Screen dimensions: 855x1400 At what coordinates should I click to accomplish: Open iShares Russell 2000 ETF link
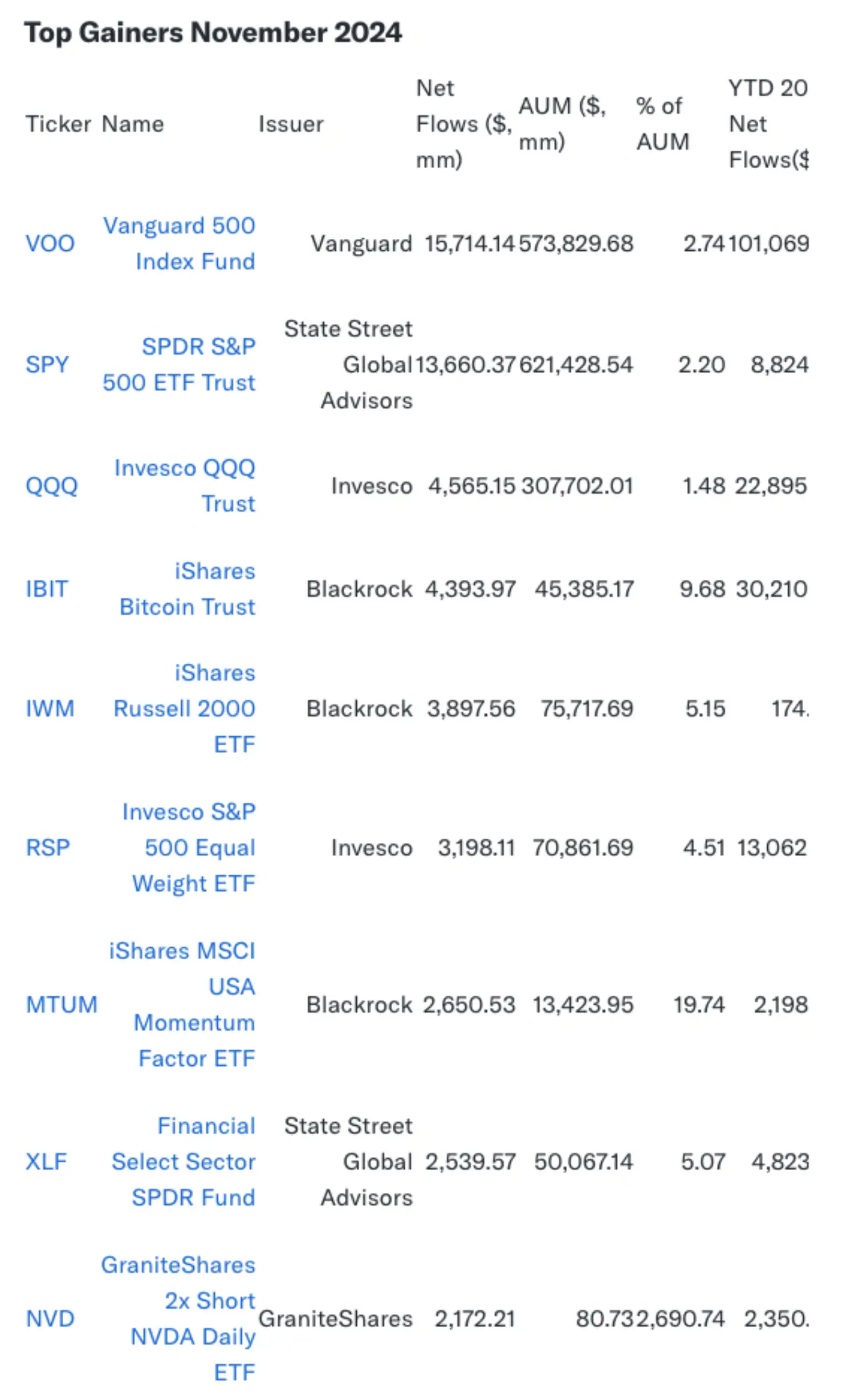185,708
